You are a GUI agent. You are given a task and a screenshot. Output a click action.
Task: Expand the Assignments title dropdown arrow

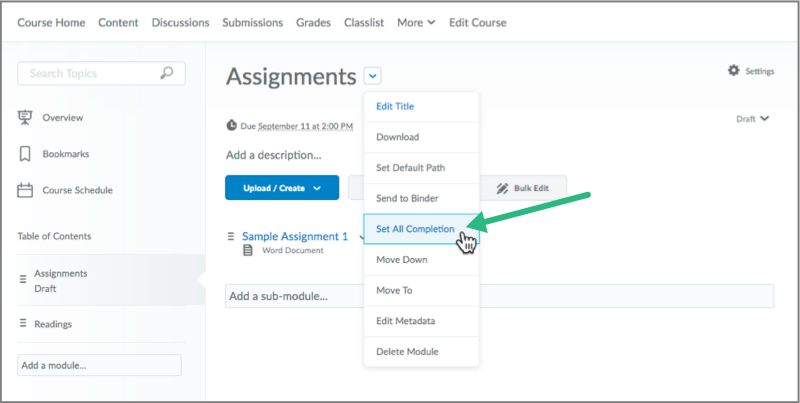click(x=372, y=76)
